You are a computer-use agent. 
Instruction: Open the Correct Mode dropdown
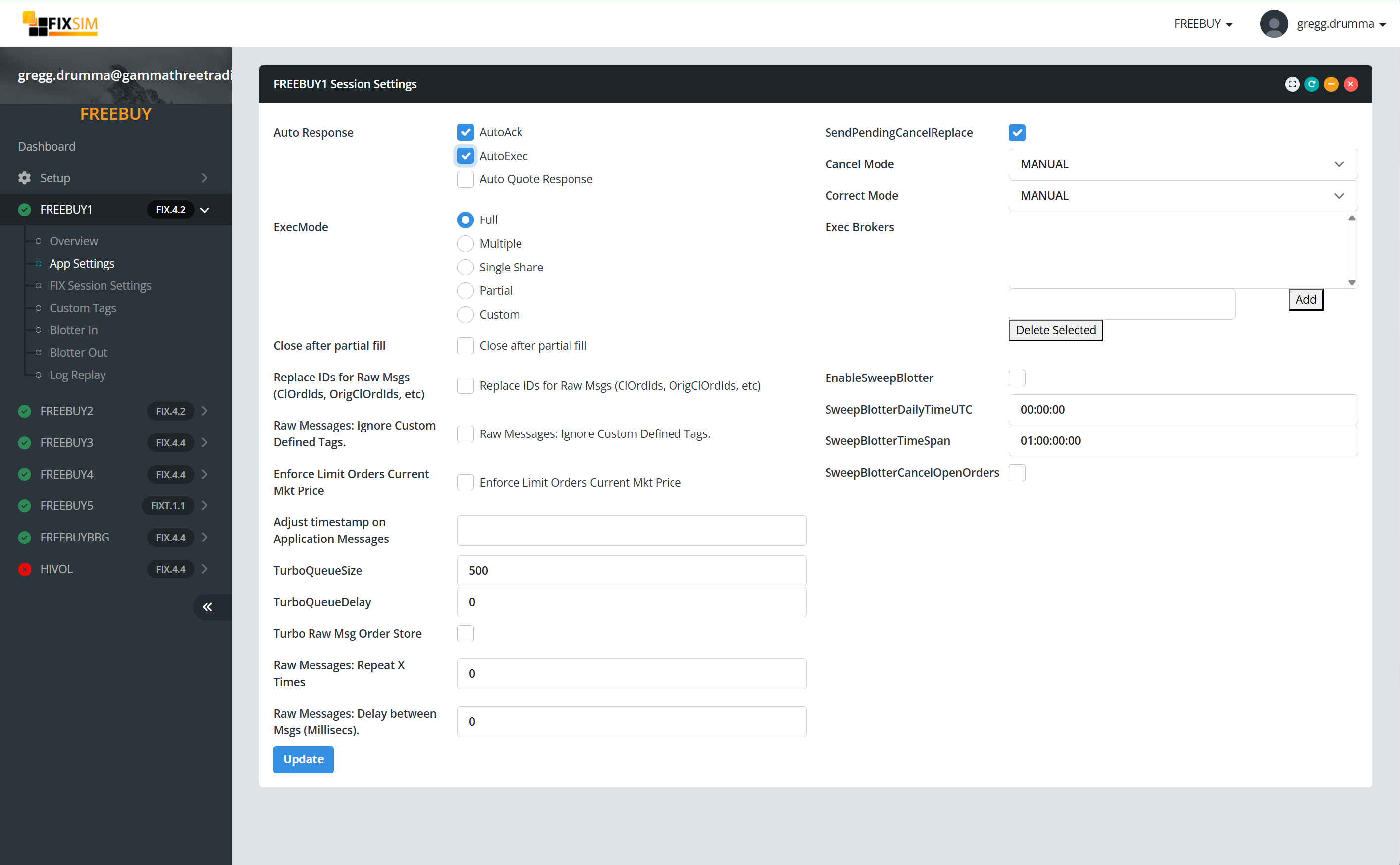1182,196
